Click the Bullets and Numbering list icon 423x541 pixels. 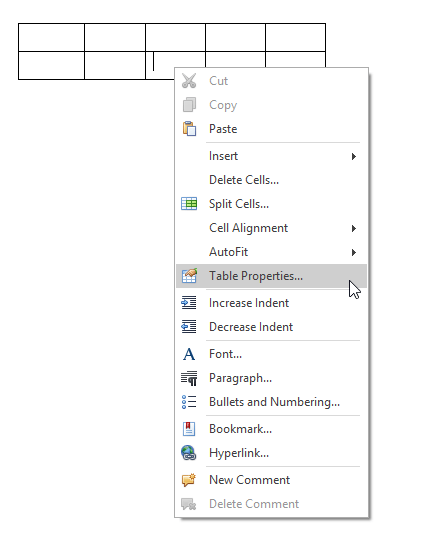tap(189, 402)
